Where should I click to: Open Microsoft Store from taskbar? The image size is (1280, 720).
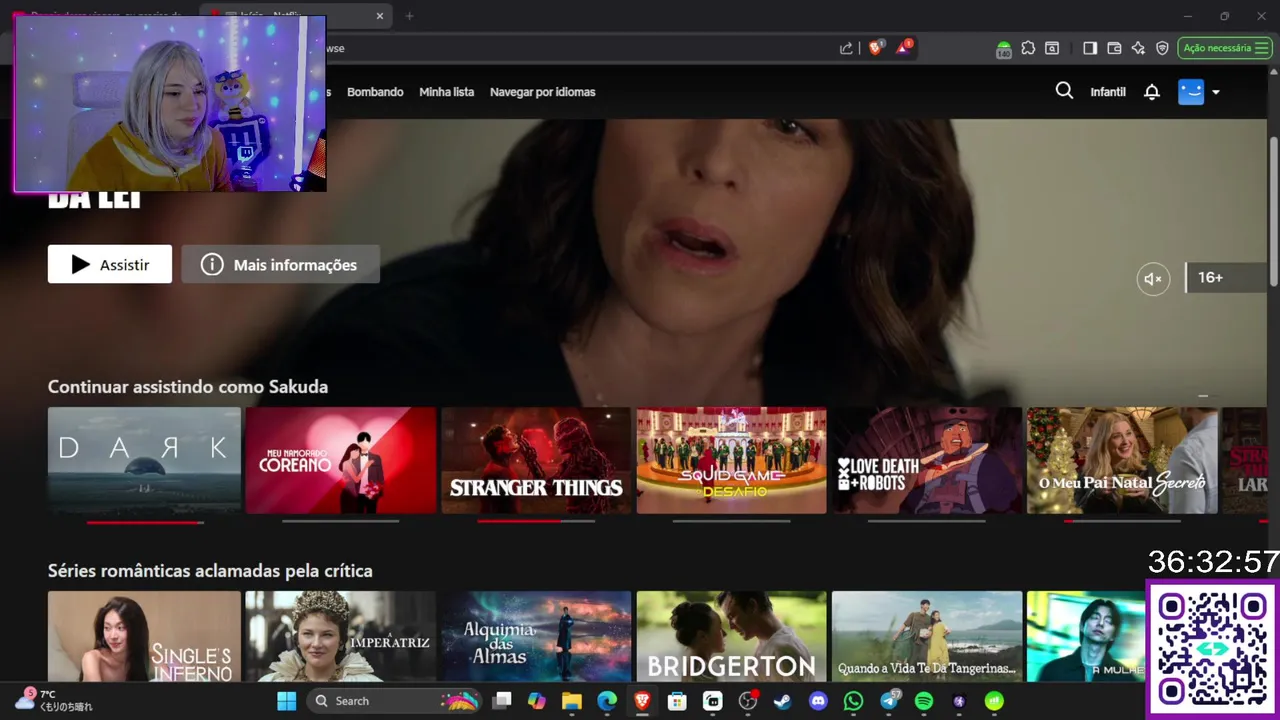point(677,701)
